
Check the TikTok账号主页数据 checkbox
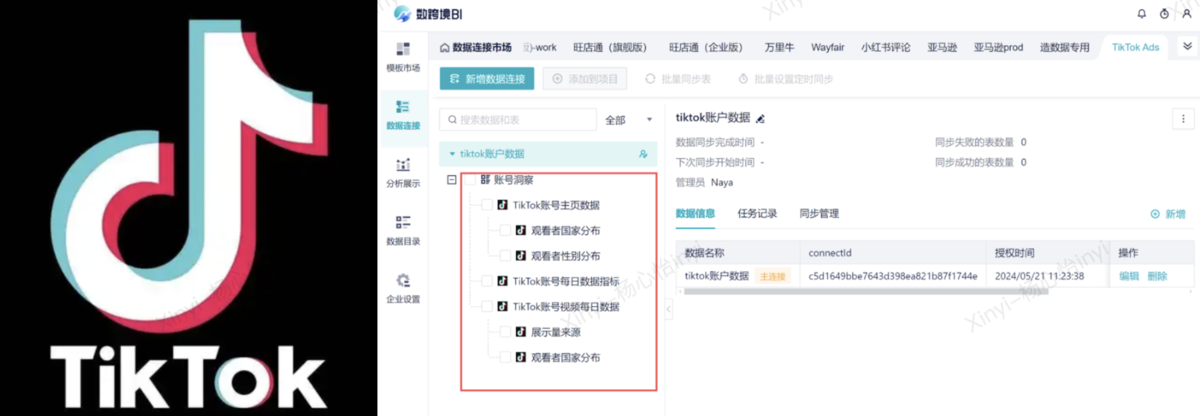[487, 205]
